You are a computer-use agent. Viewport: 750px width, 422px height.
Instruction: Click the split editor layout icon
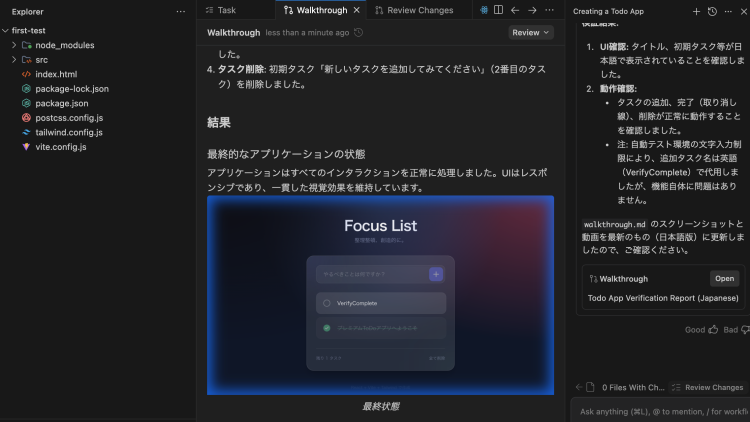[x=499, y=10]
